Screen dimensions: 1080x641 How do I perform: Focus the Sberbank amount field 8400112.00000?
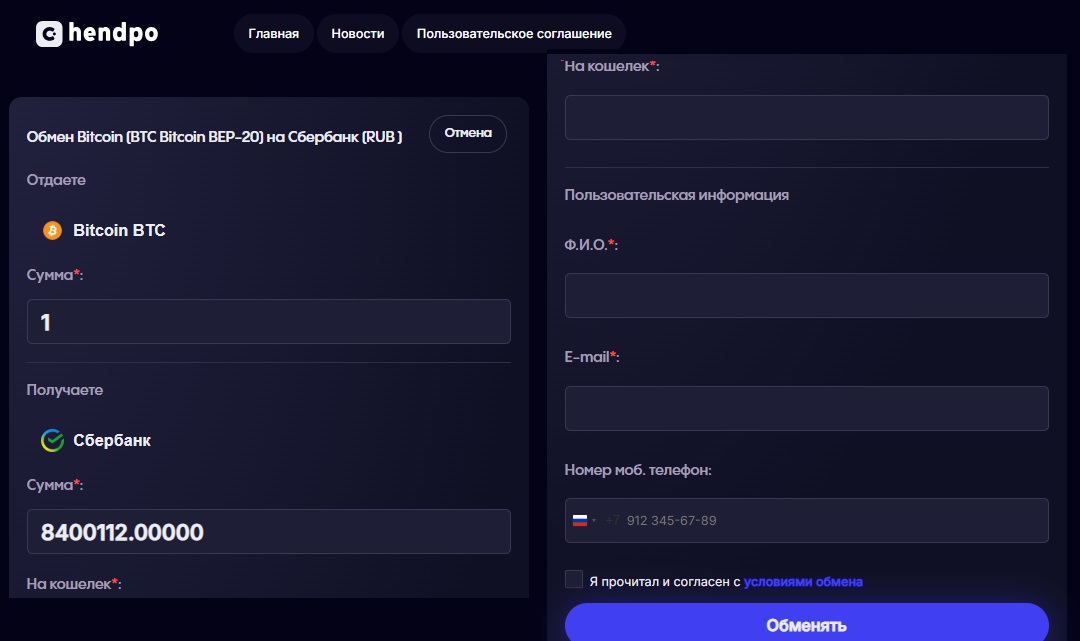(x=269, y=532)
